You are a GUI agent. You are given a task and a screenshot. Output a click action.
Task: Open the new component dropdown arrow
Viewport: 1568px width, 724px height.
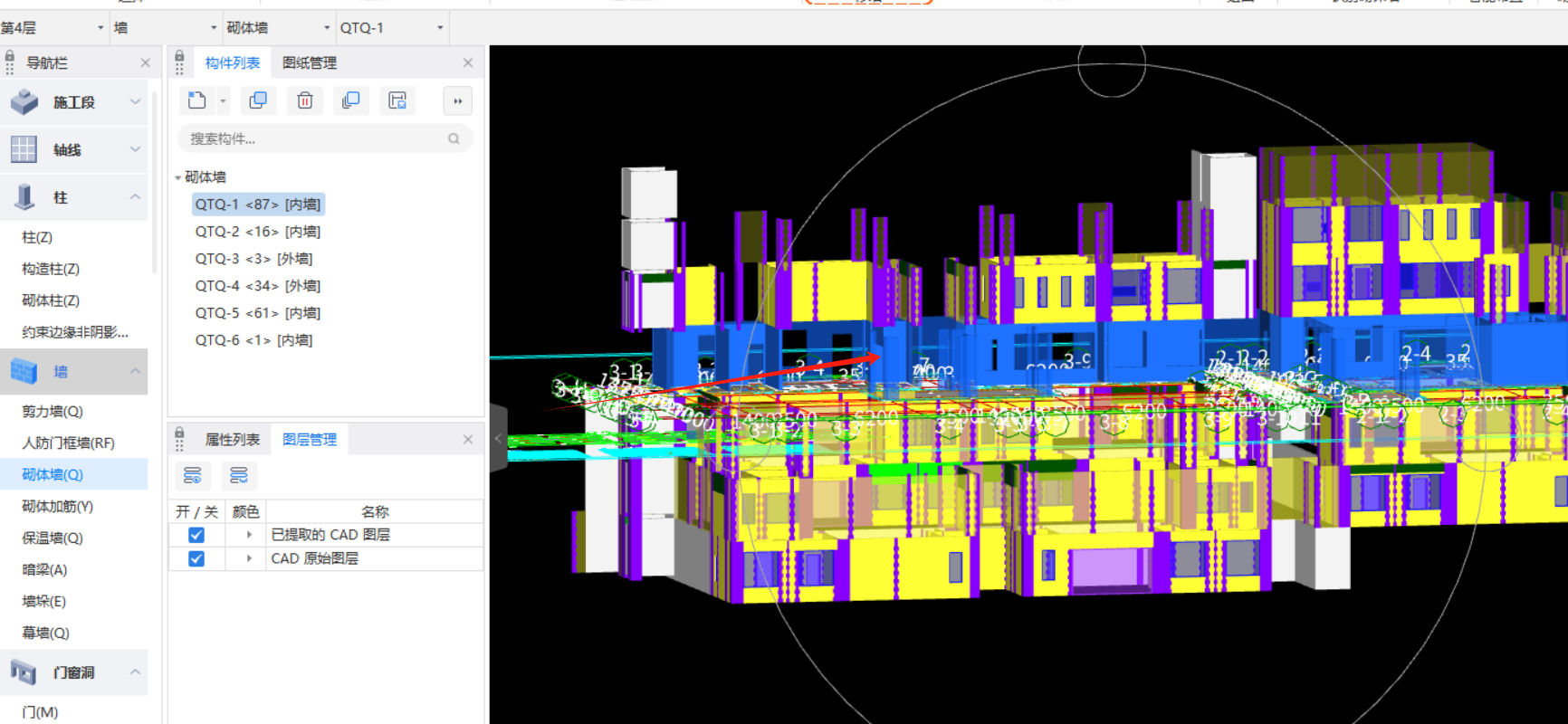click(223, 101)
